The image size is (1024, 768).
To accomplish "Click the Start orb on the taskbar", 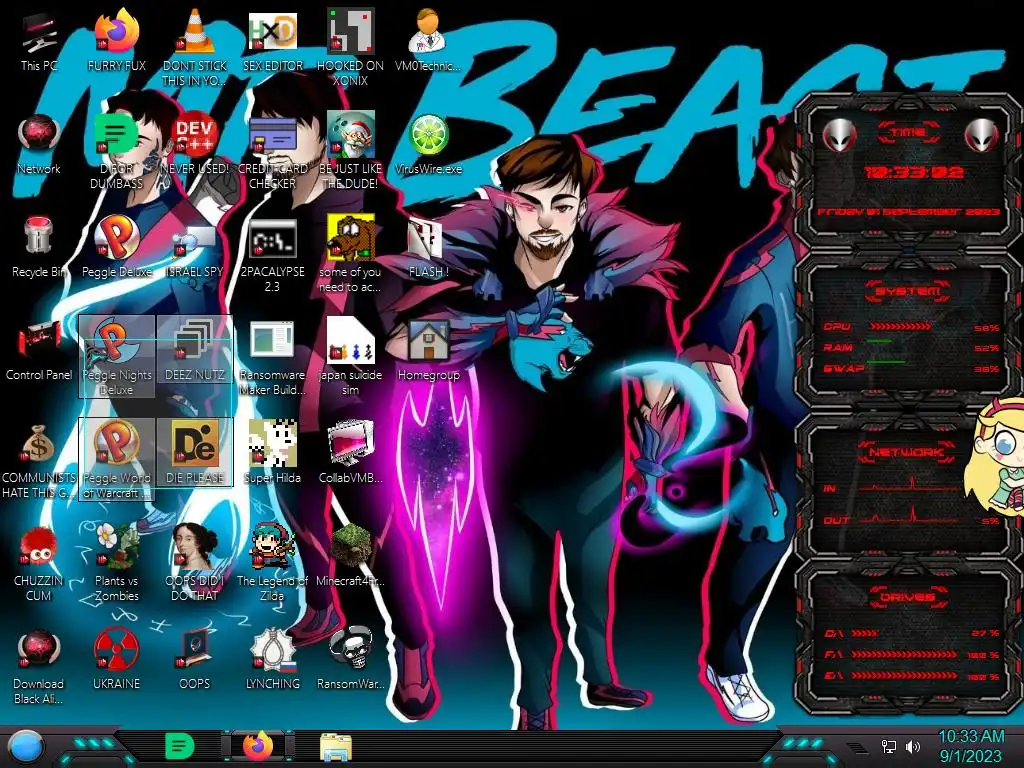I will (25, 746).
